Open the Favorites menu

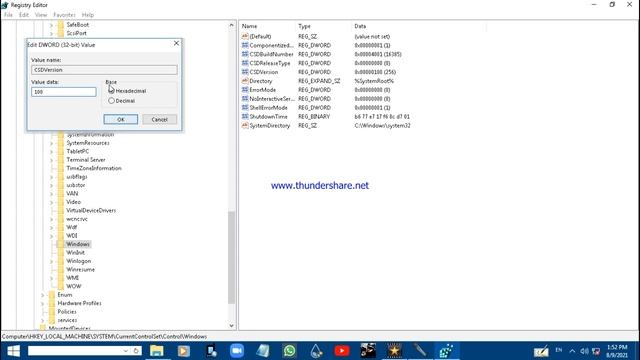(x=64, y=15)
